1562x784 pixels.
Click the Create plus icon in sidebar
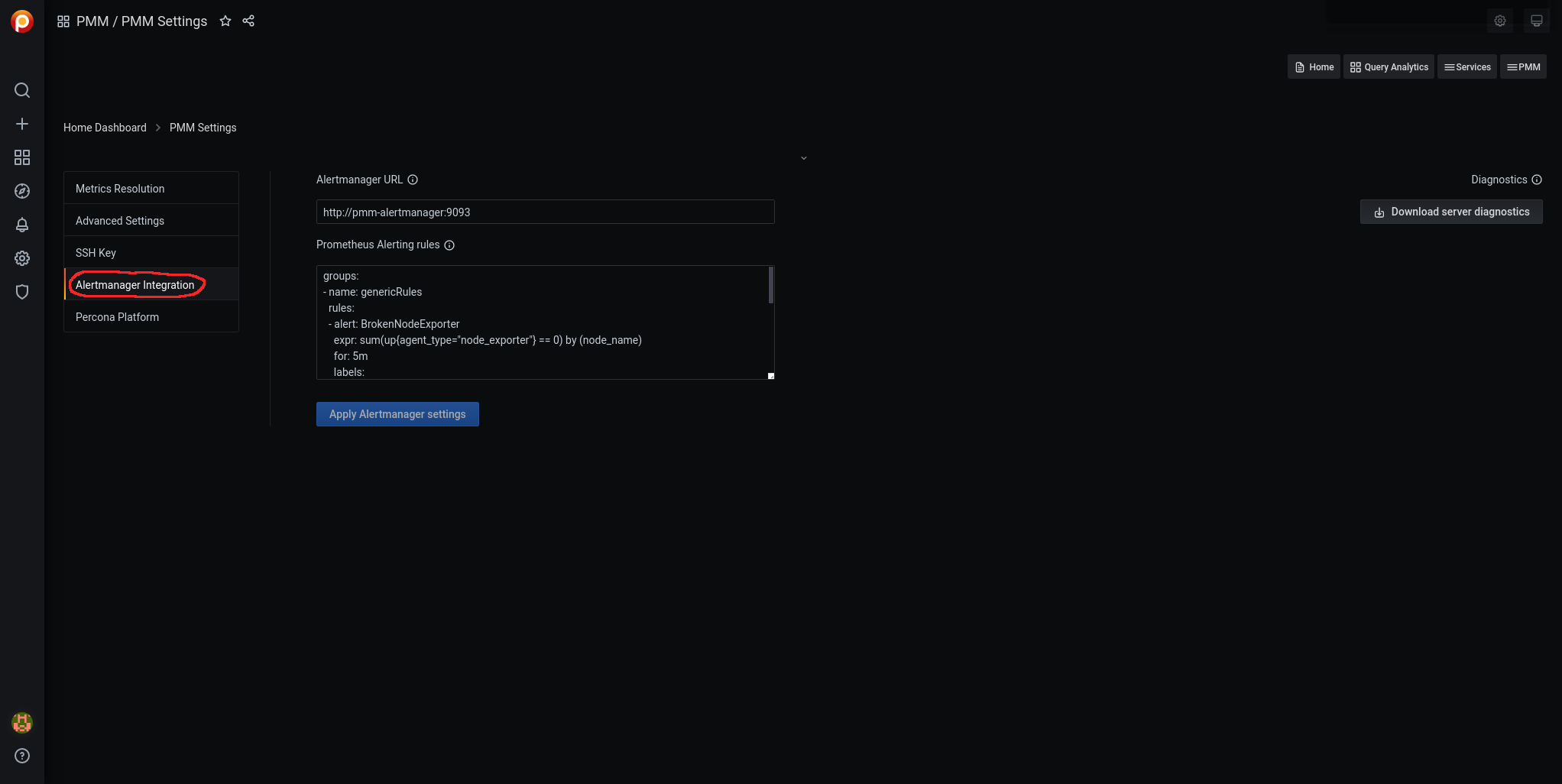point(22,124)
